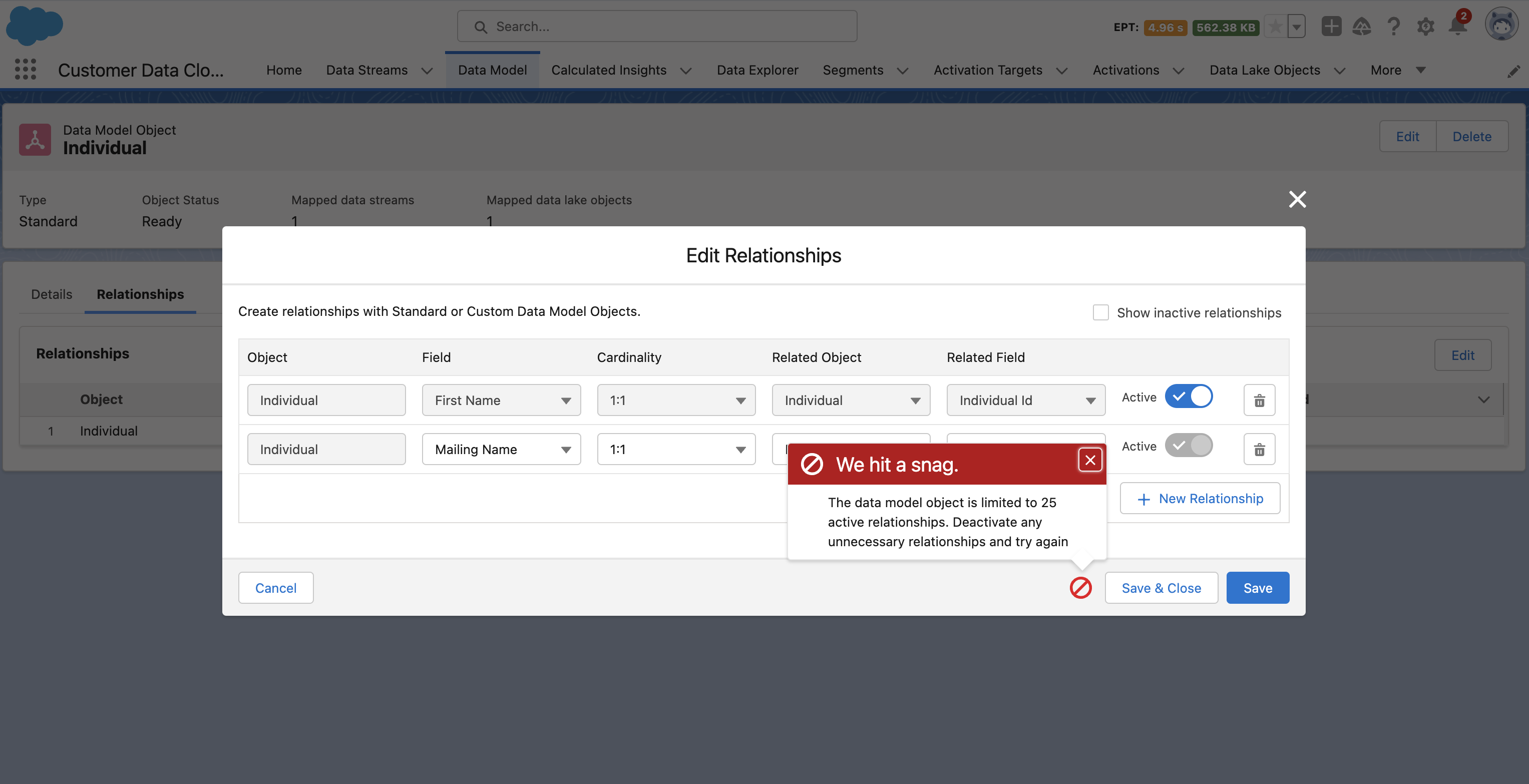Select the Data Model tab

(x=492, y=70)
